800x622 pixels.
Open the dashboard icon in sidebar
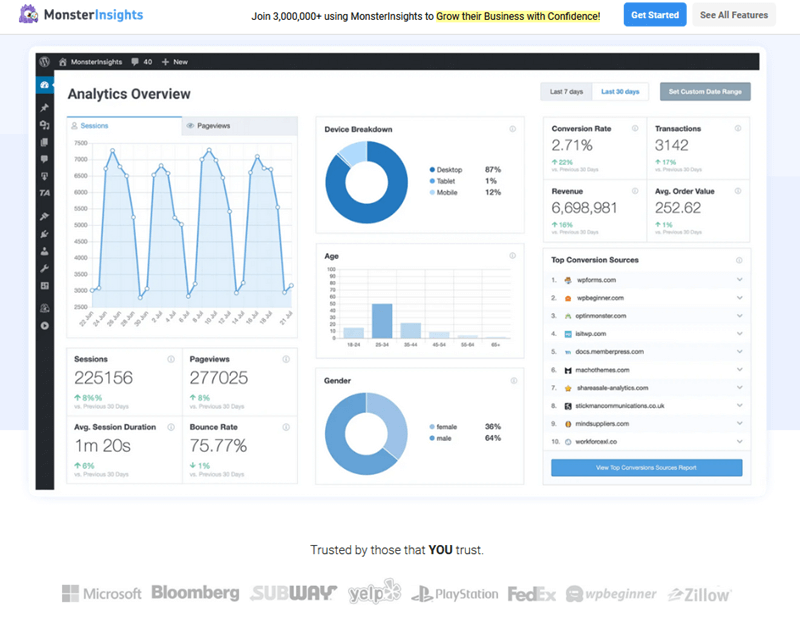tap(44, 86)
